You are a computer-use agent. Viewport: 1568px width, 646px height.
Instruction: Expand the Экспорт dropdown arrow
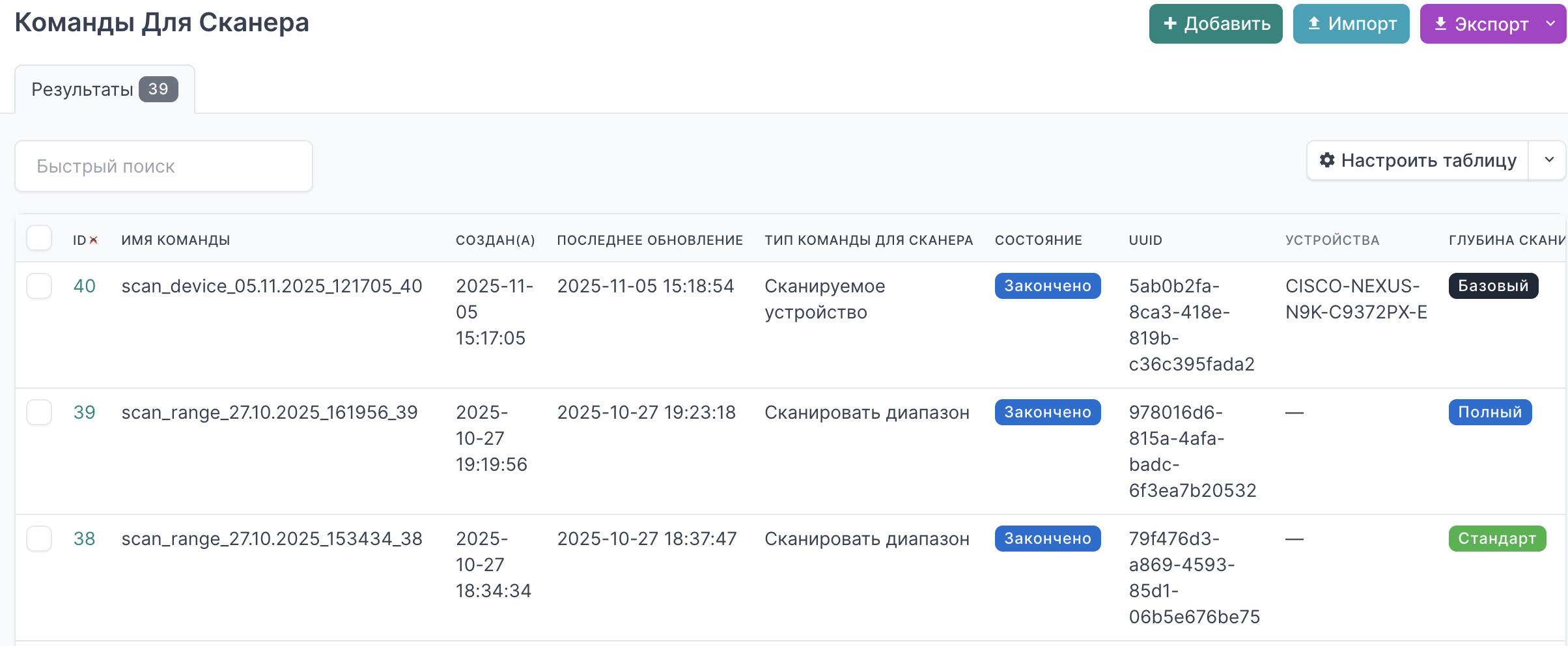tap(1550, 24)
